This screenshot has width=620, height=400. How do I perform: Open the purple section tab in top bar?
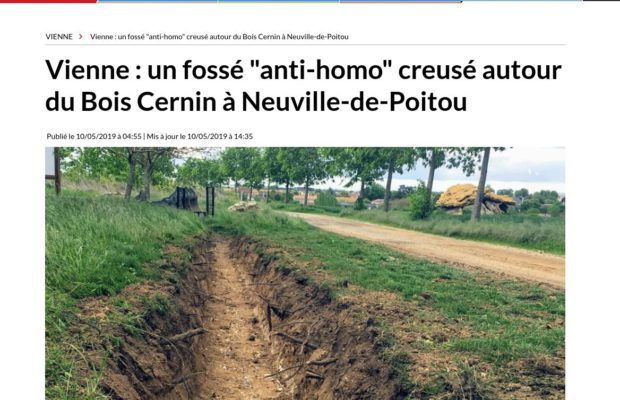point(400,1)
